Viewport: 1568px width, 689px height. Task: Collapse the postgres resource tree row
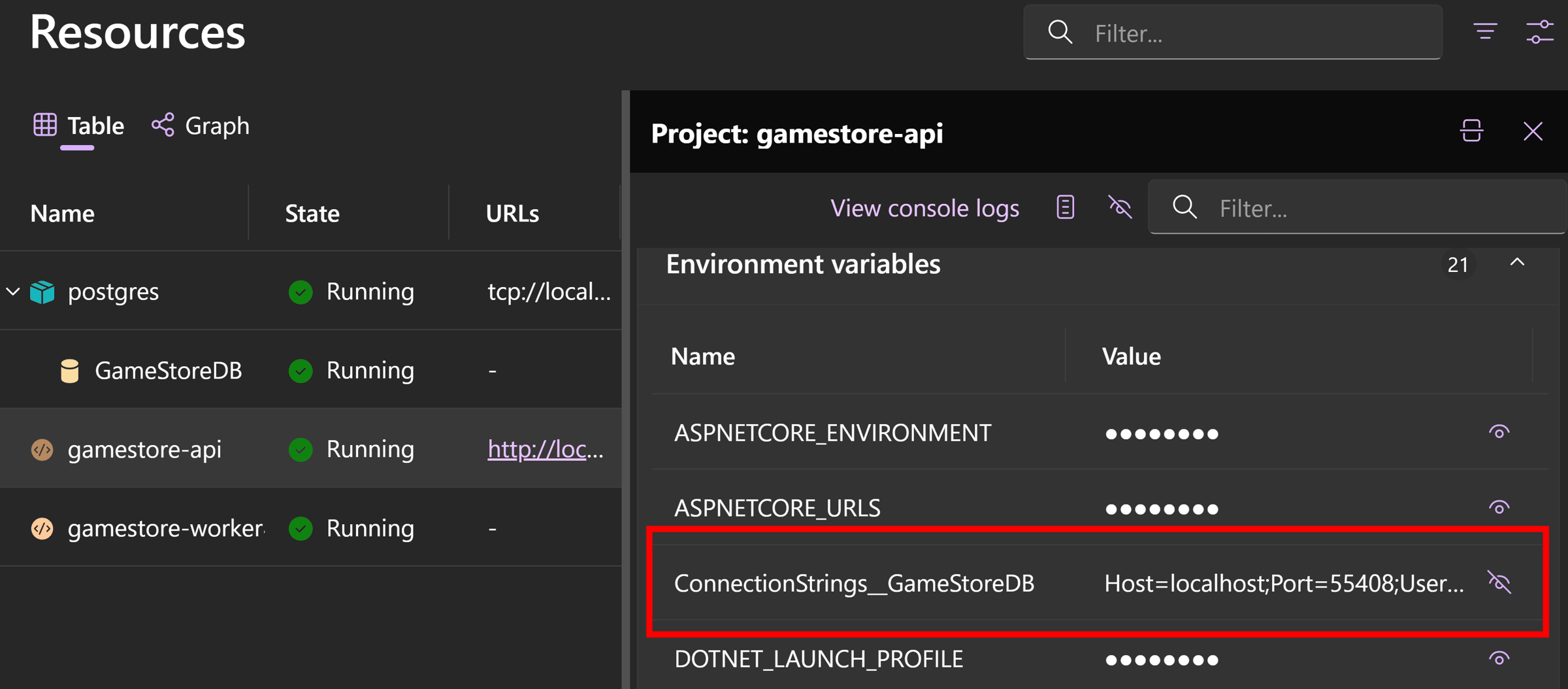[13, 292]
